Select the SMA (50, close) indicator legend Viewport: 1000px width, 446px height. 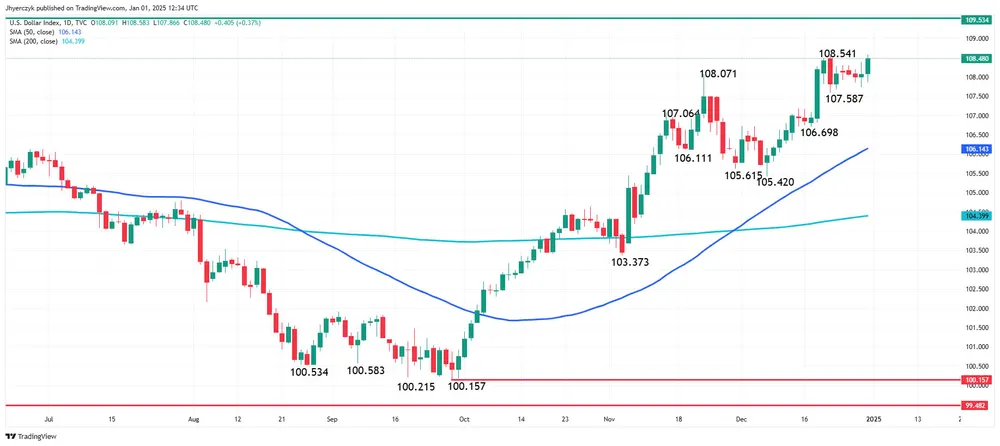point(30,30)
